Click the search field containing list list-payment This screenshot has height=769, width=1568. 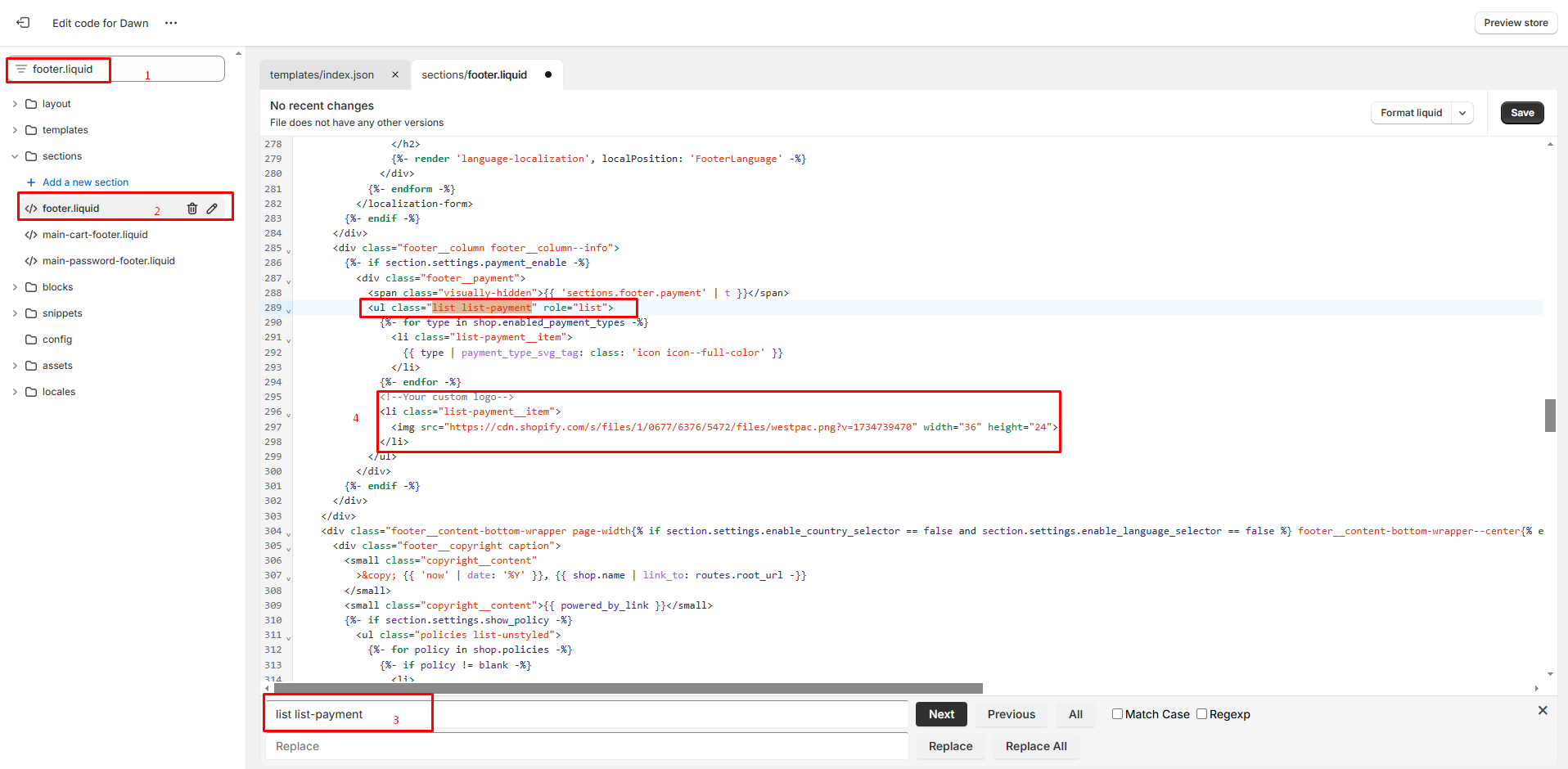(587, 714)
